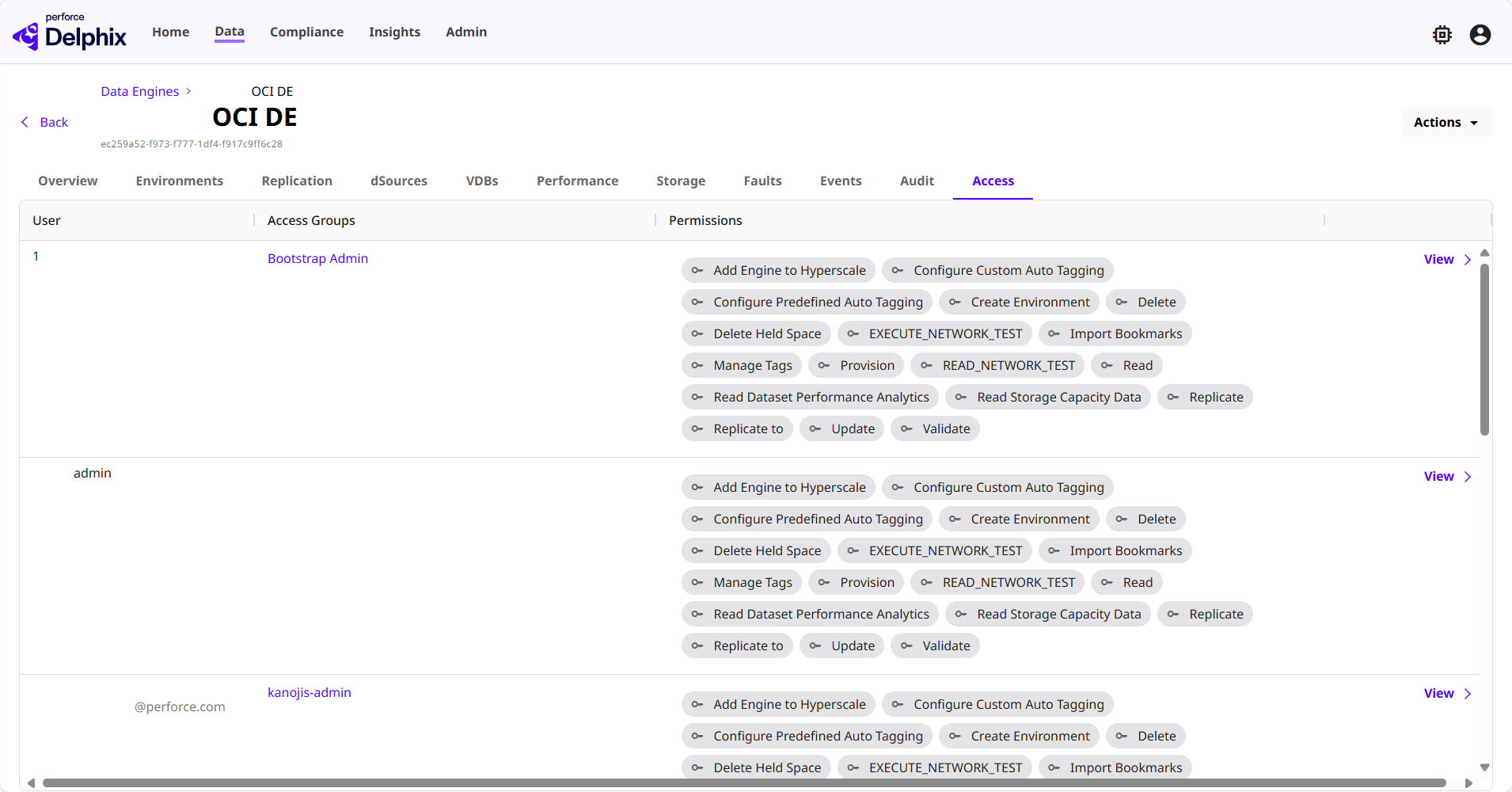Switch to the Replication tab

coord(297,181)
